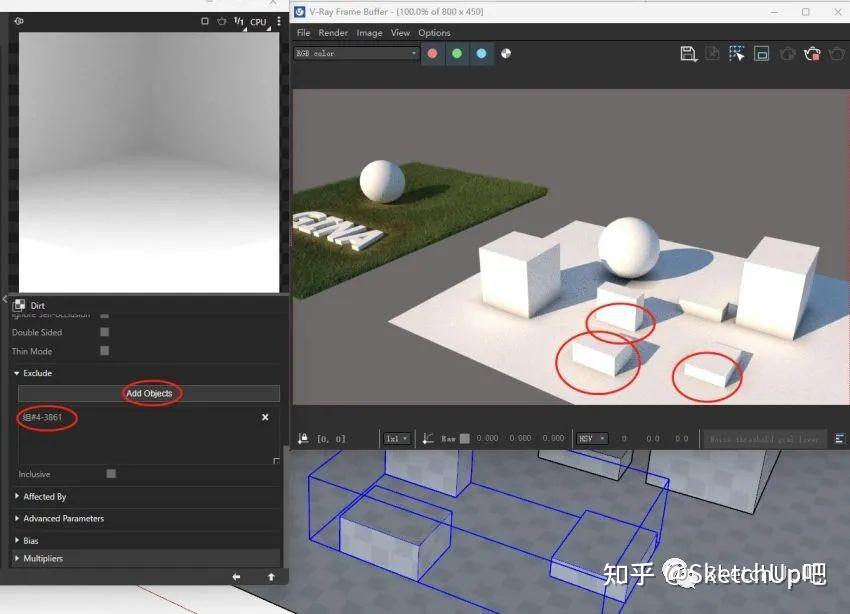Click the pixel info lock icon
850x614 pixels.
pyautogui.click(x=303, y=438)
